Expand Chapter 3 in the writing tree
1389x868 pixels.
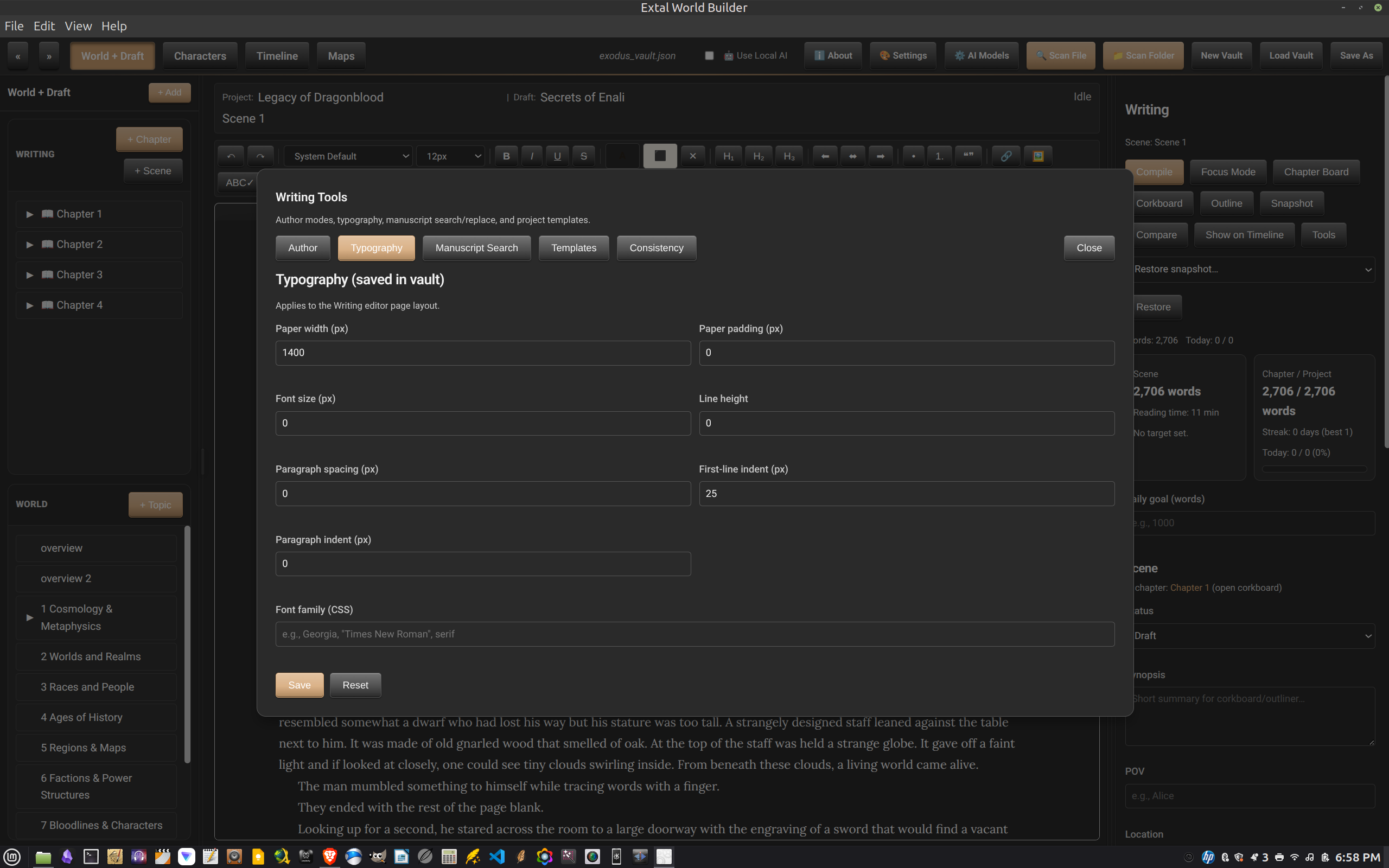coord(29,275)
